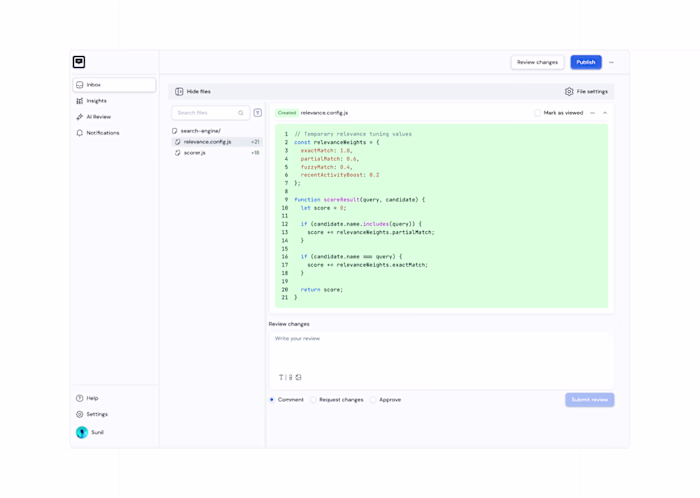
Task: Click the Review changes section heading
Action: (x=289, y=324)
